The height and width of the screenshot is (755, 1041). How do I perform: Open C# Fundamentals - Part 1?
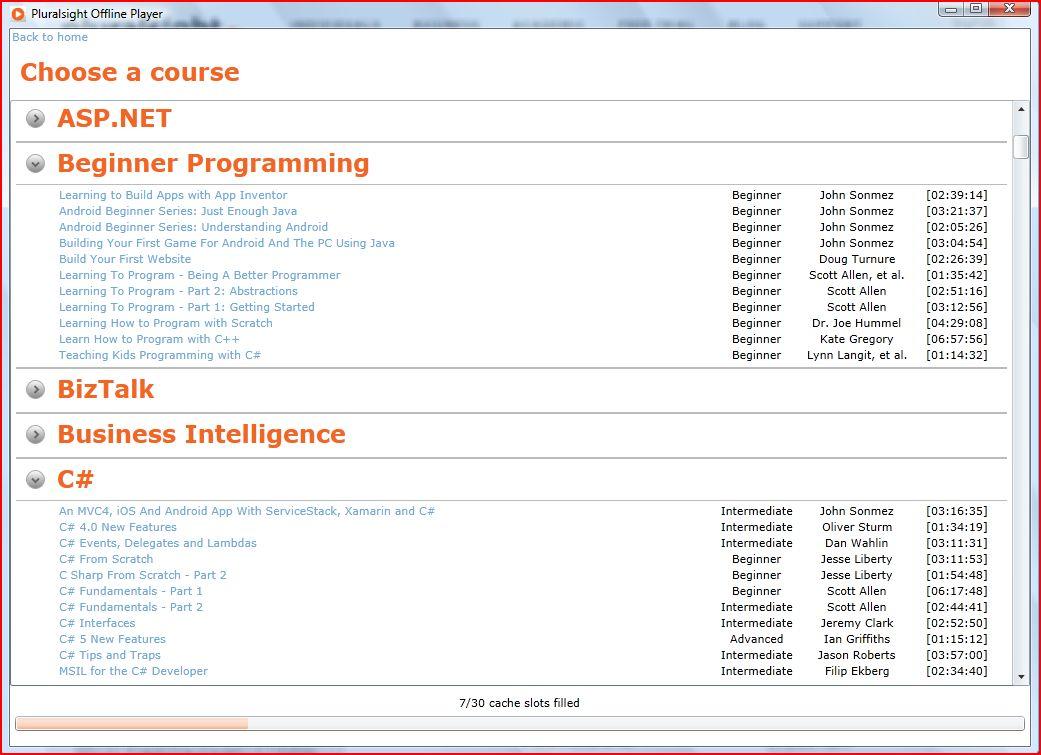pyautogui.click(x=130, y=591)
